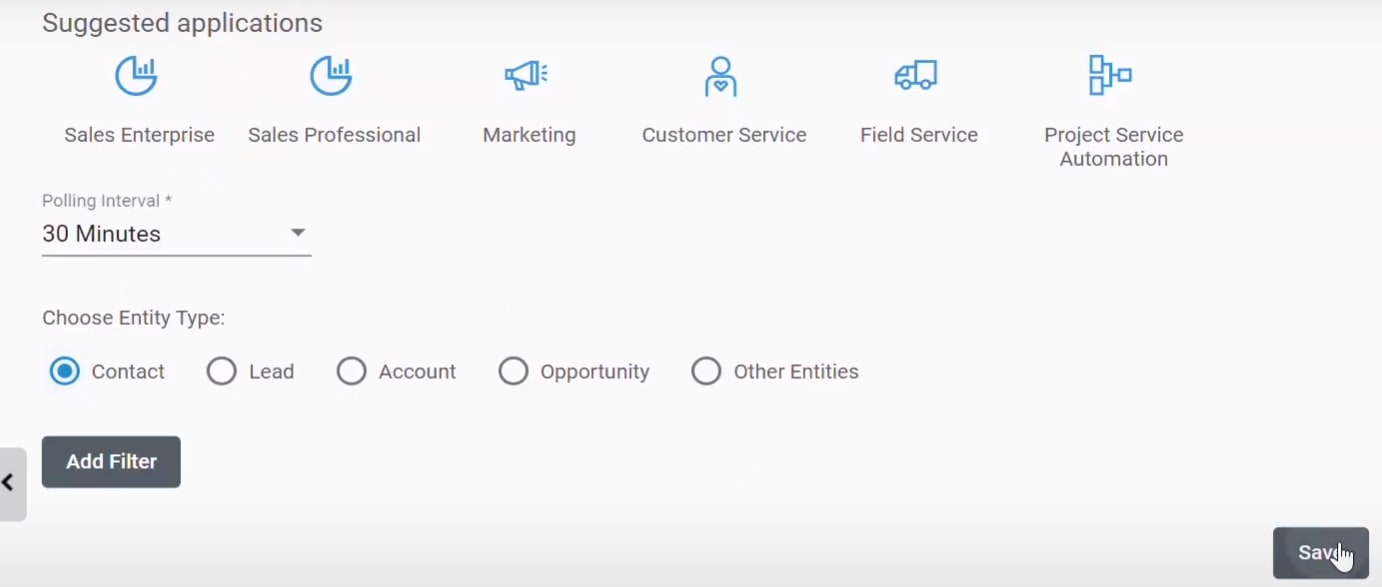
Task: Select the Other Entities radio button
Action: pos(706,372)
